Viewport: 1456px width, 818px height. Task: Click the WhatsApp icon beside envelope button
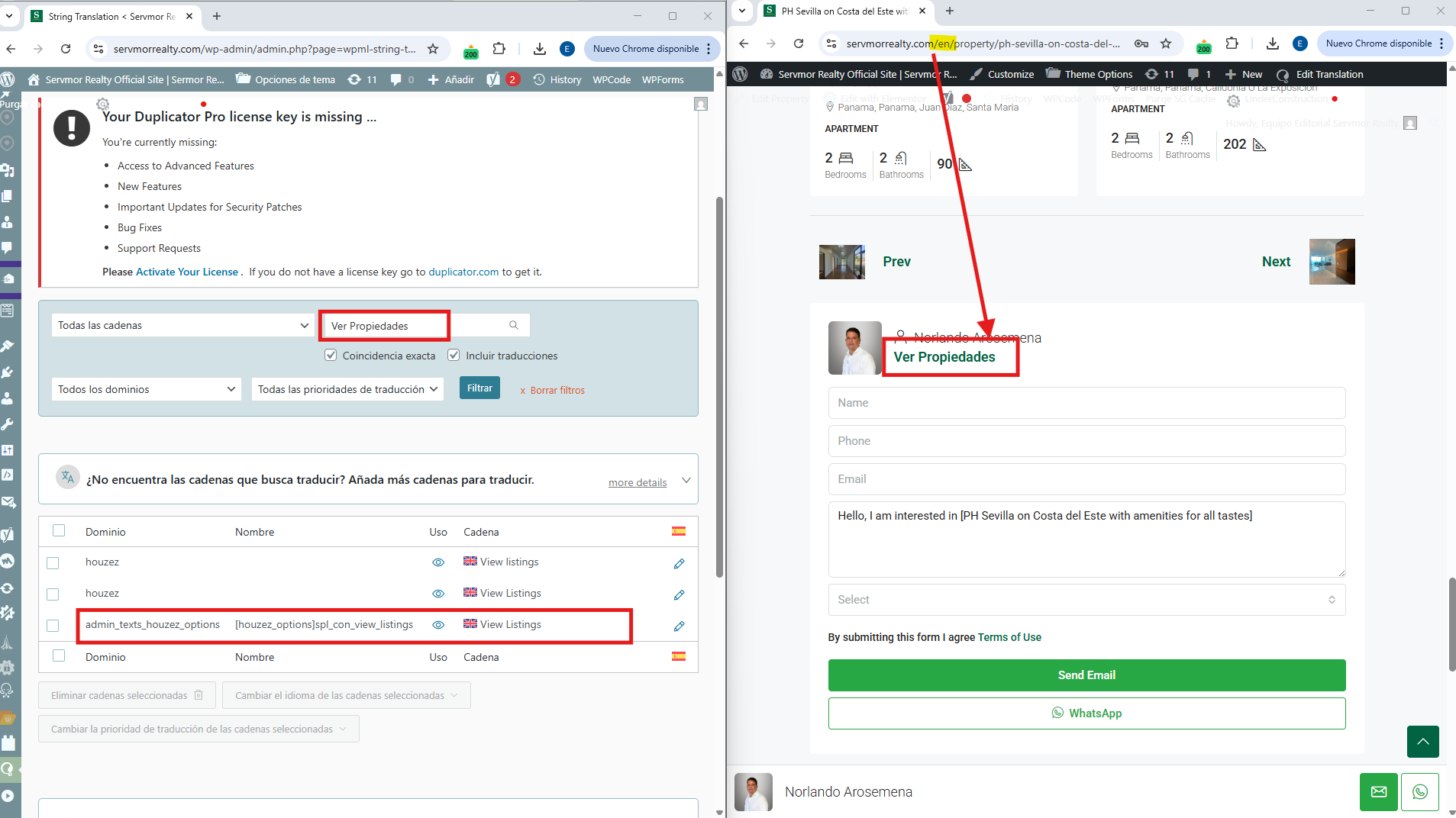1420,792
